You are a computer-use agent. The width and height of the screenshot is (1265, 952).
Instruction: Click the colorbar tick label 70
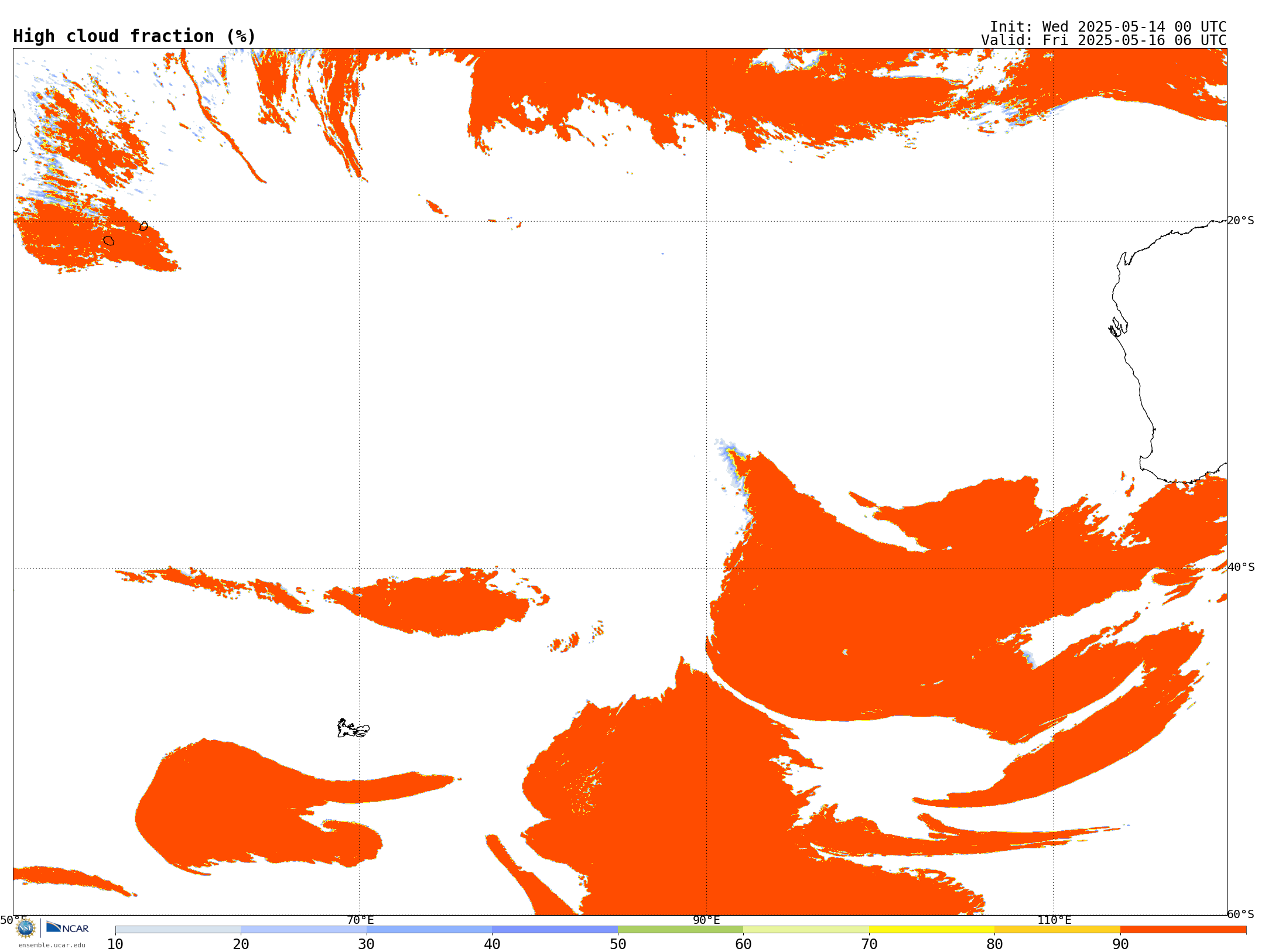[x=869, y=944]
